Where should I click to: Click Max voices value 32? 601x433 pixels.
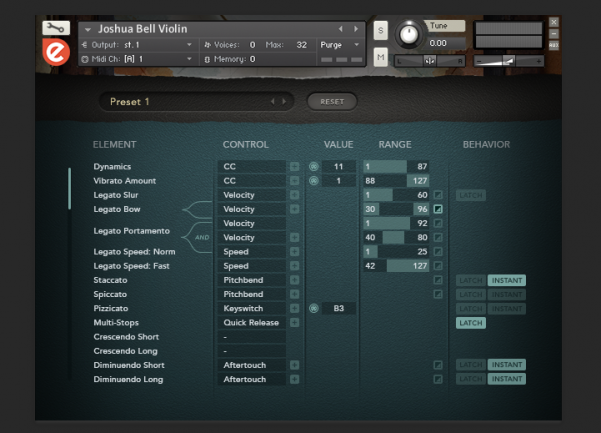[302, 45]
